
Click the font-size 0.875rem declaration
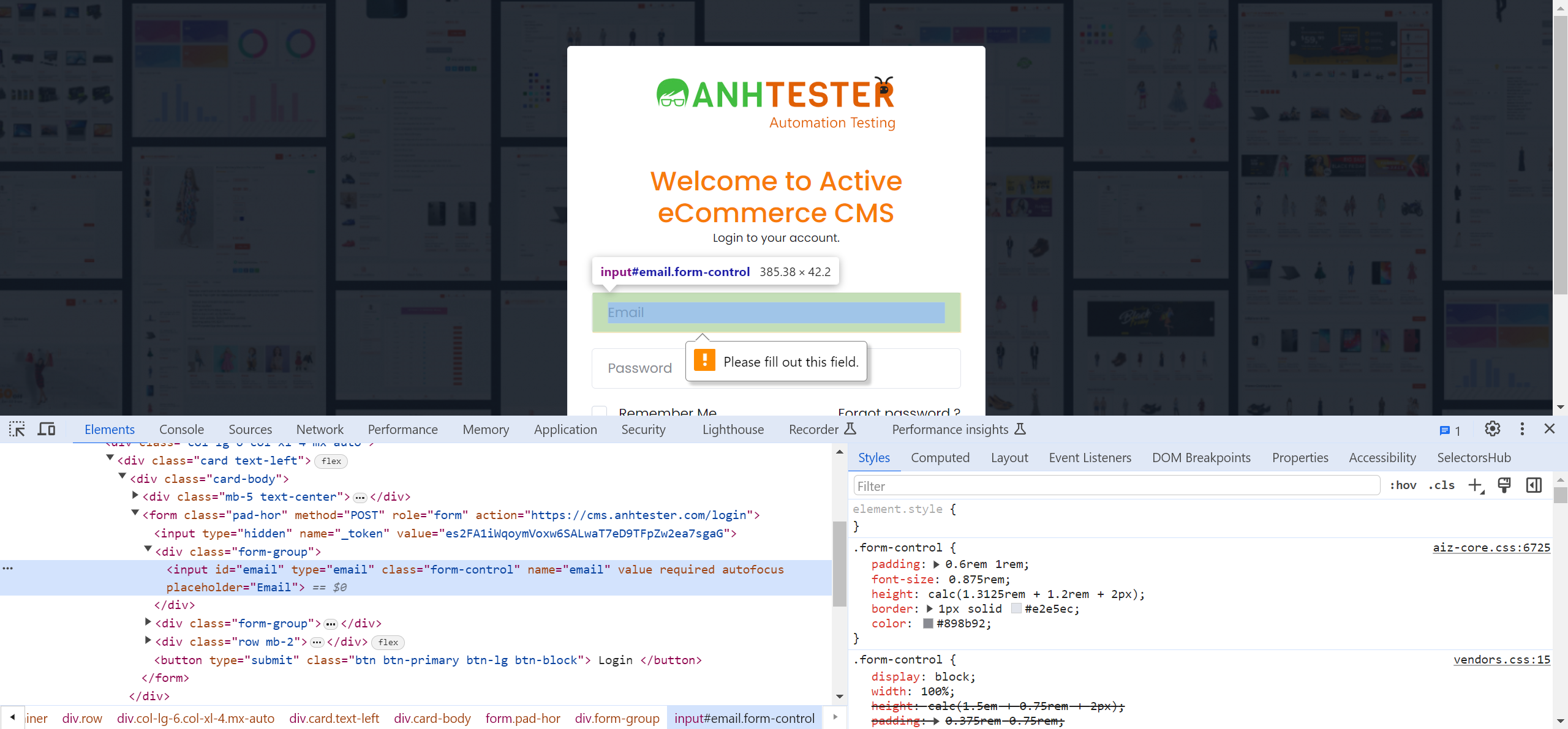[x=940, y=579]
